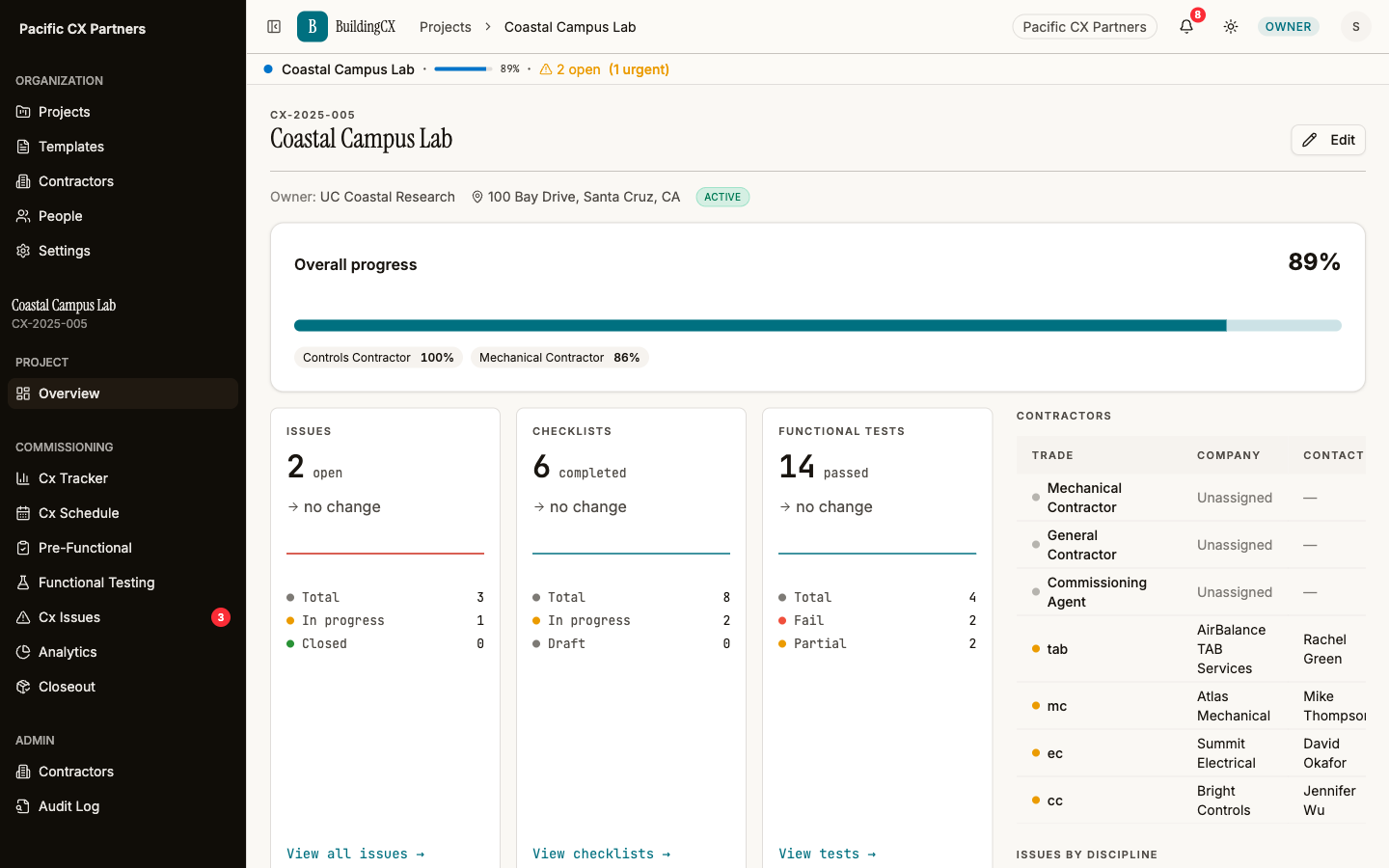Click the OWNER role badge
The image size is (1389, 868).
(x=1289, y=27)
